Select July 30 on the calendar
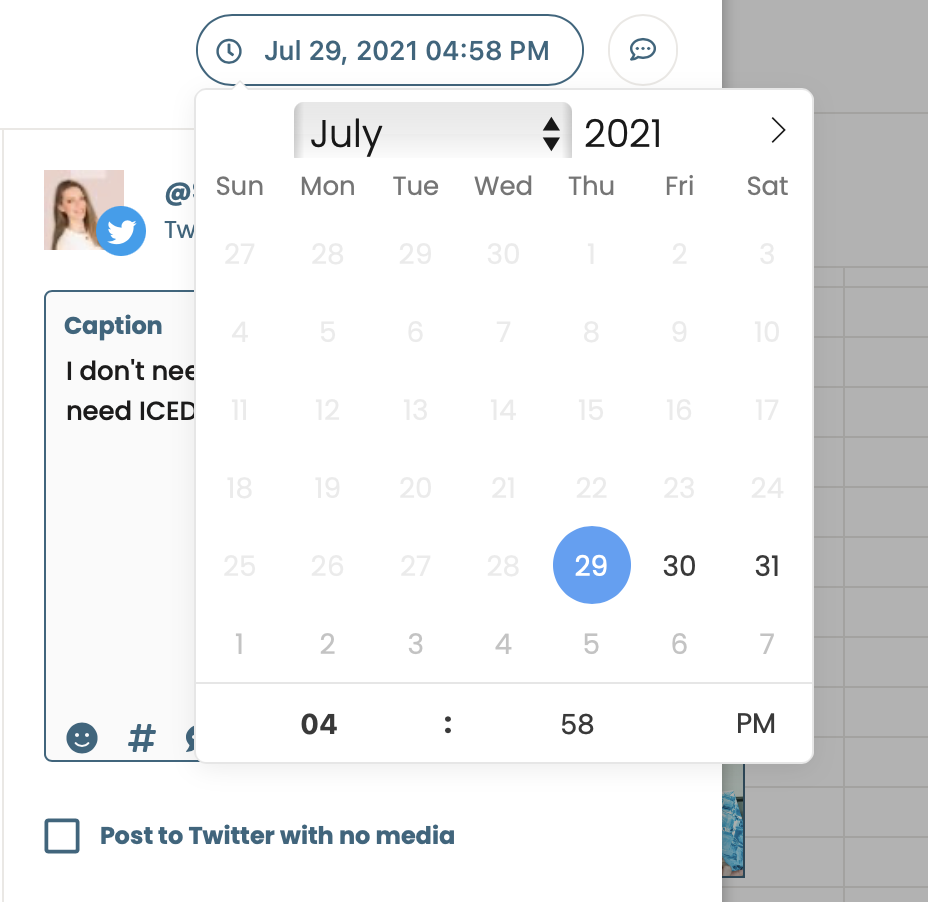The width and height of the screenshot is (928, 902). click(679, 565)
